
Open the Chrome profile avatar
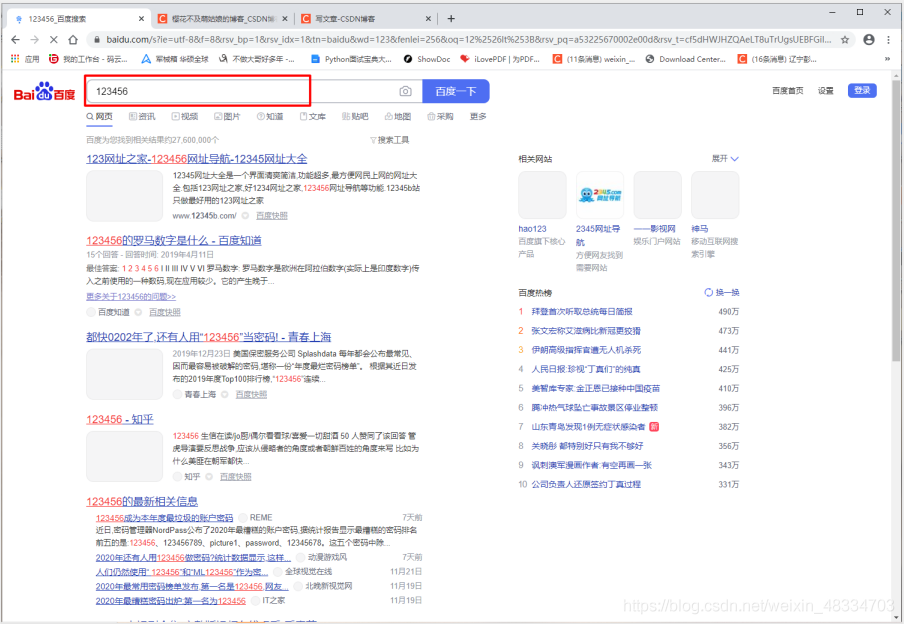click(869, 39)
